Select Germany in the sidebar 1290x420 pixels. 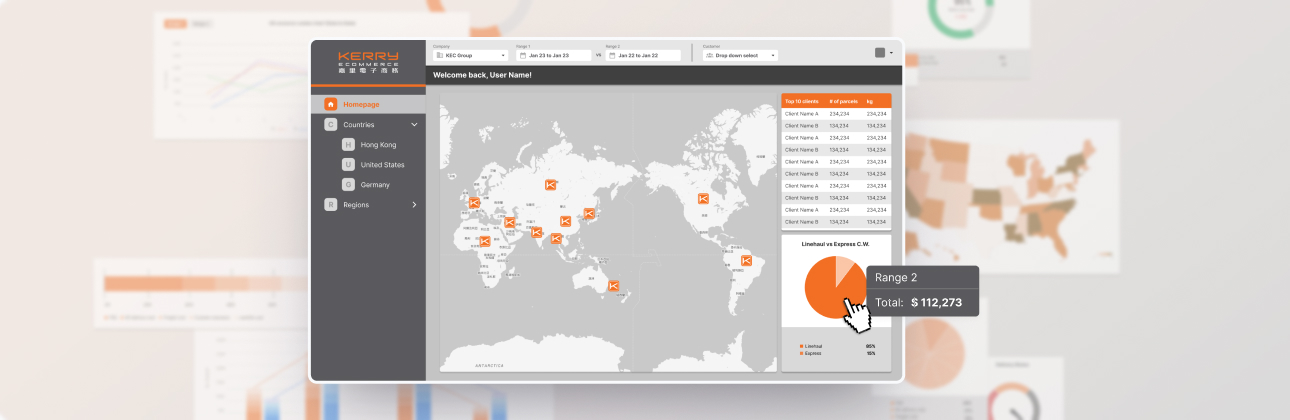coord(375,185)
